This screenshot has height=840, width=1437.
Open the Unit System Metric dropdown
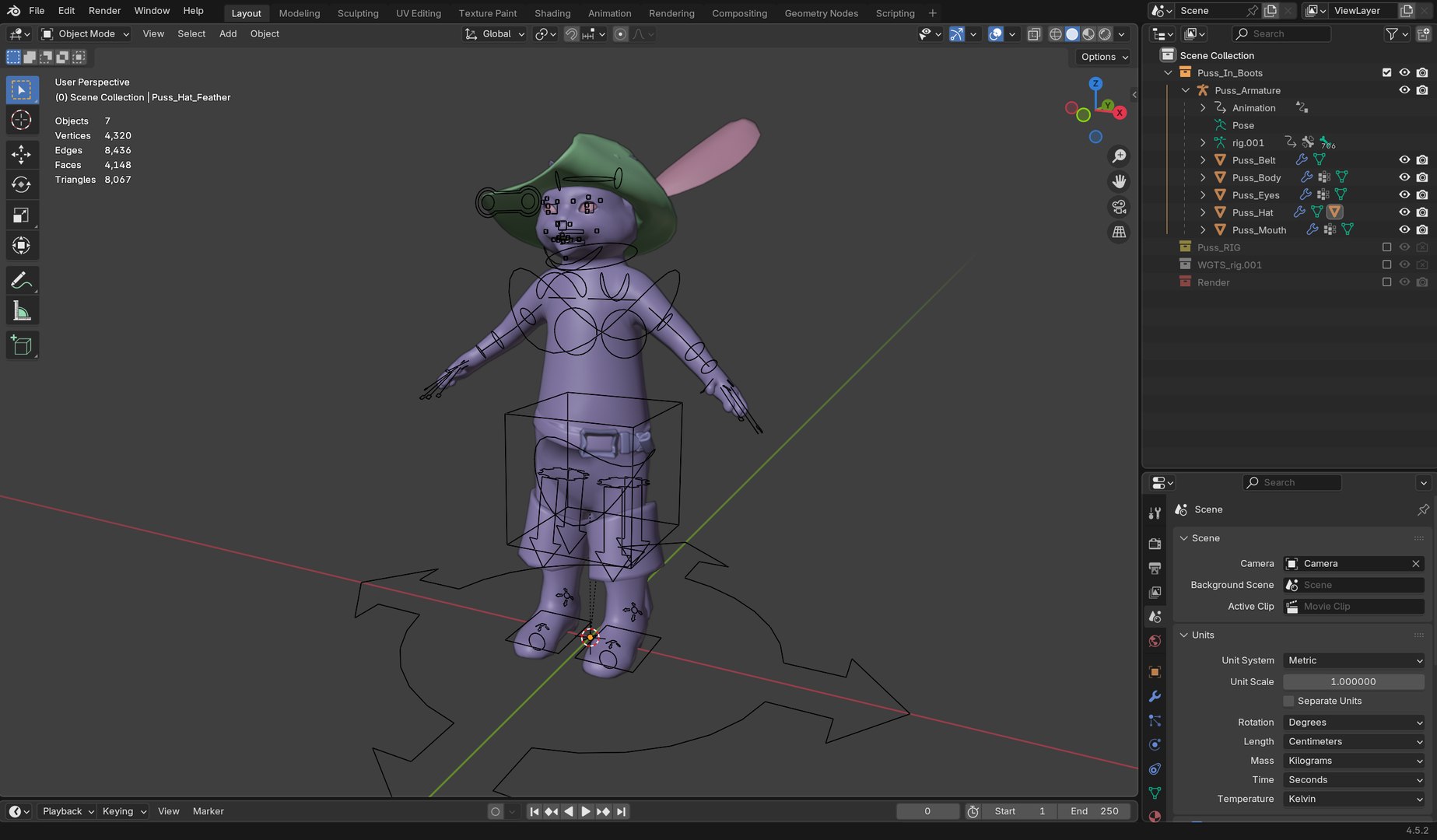(1354, 660)
